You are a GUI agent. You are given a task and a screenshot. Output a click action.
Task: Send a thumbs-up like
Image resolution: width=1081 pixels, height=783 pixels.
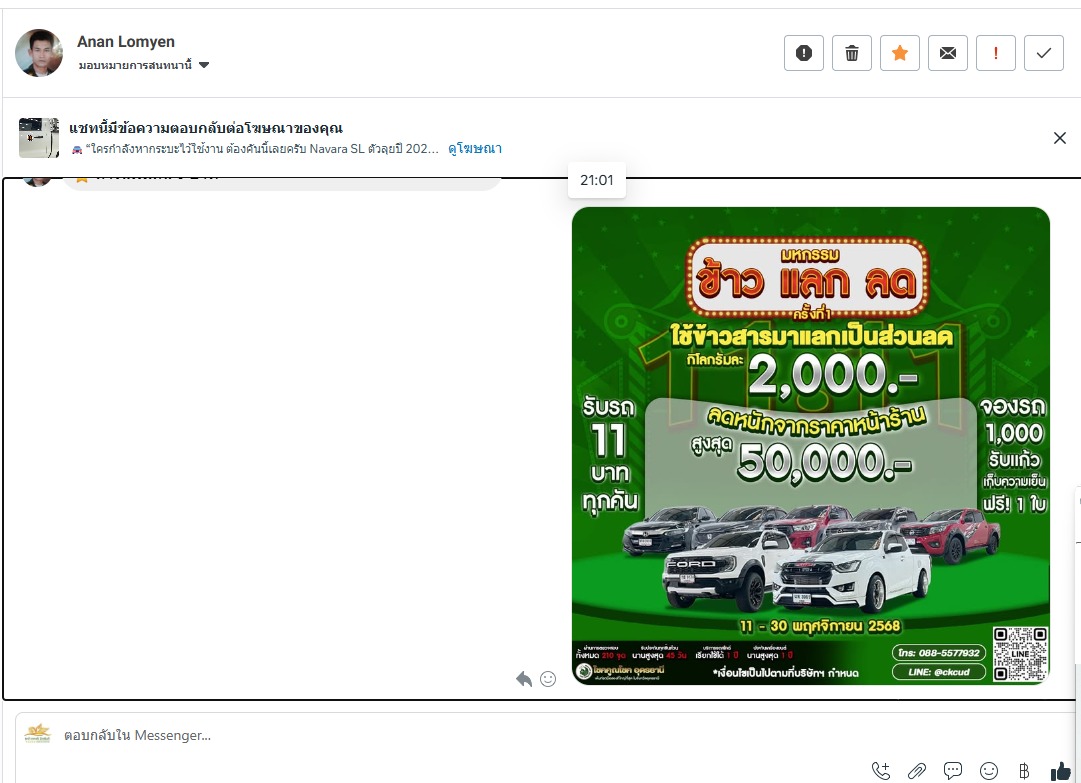(1060, 771)
